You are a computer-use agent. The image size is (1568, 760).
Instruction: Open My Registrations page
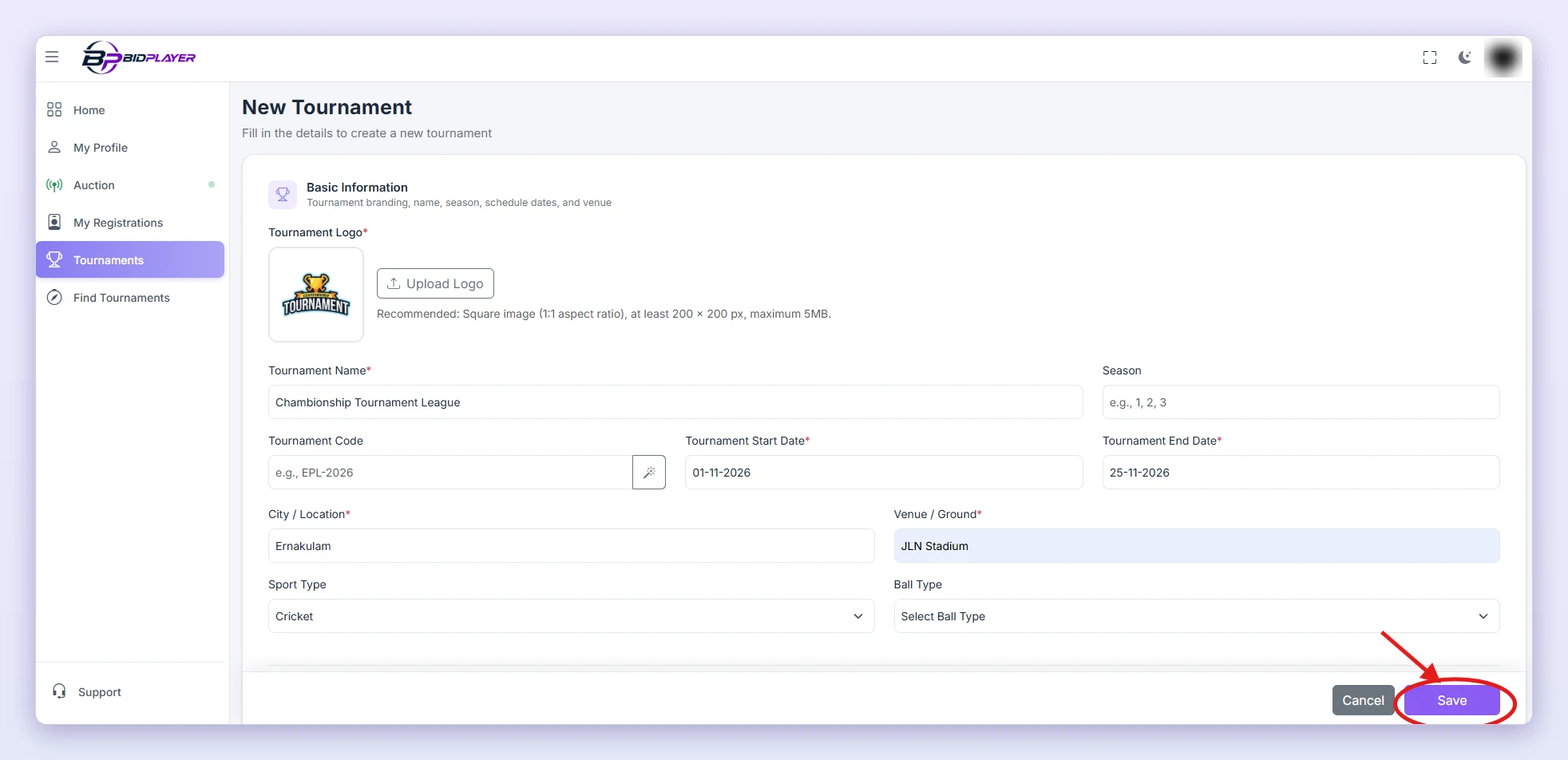click(130, 223)
